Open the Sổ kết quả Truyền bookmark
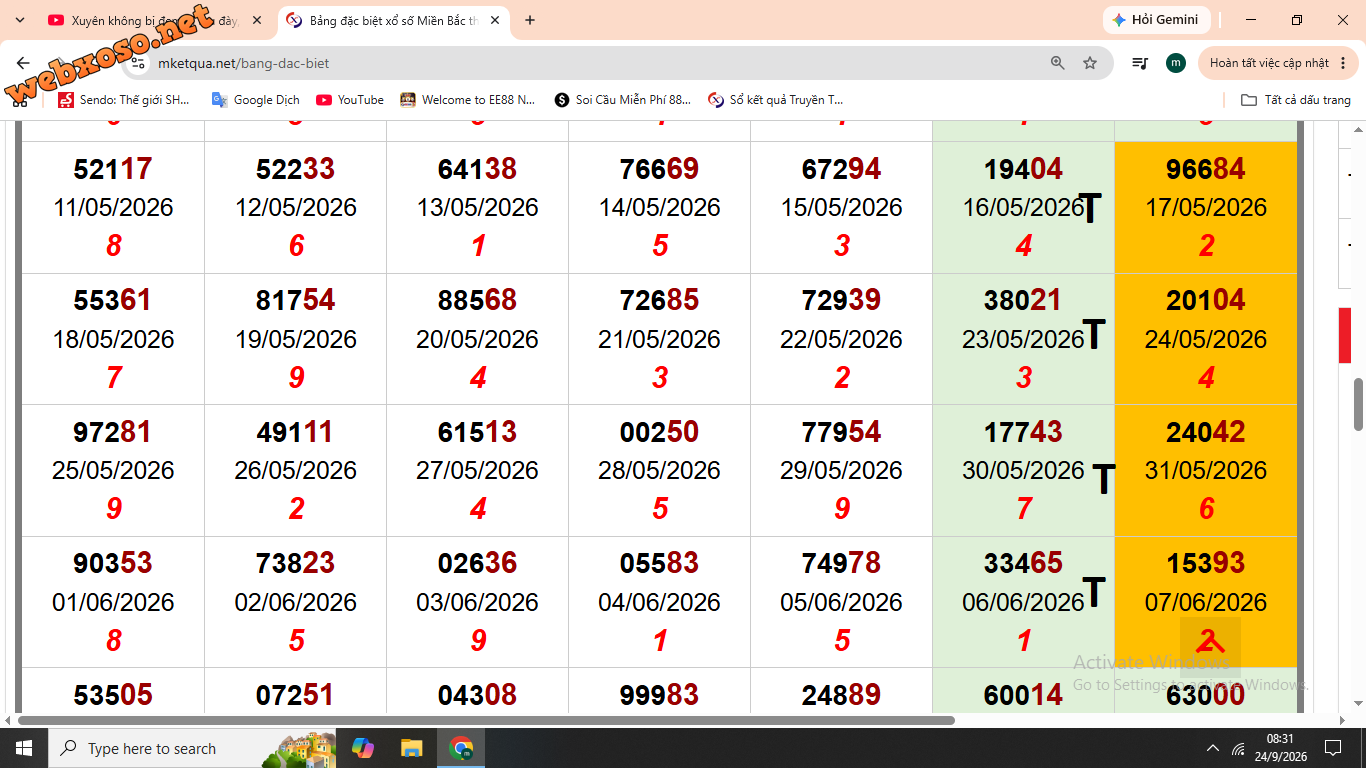This screenshot has height=768, width=1366. [776, 100]
